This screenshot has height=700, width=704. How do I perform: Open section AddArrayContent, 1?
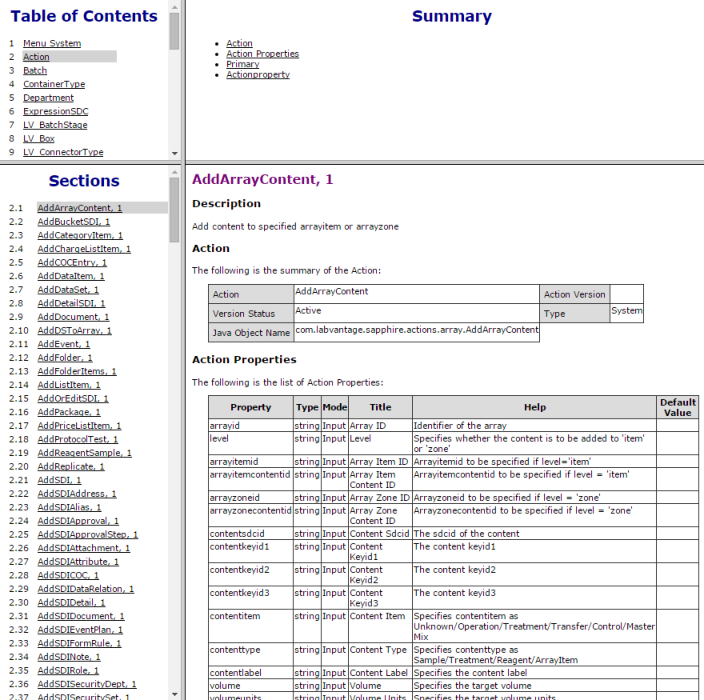[79, 208]
